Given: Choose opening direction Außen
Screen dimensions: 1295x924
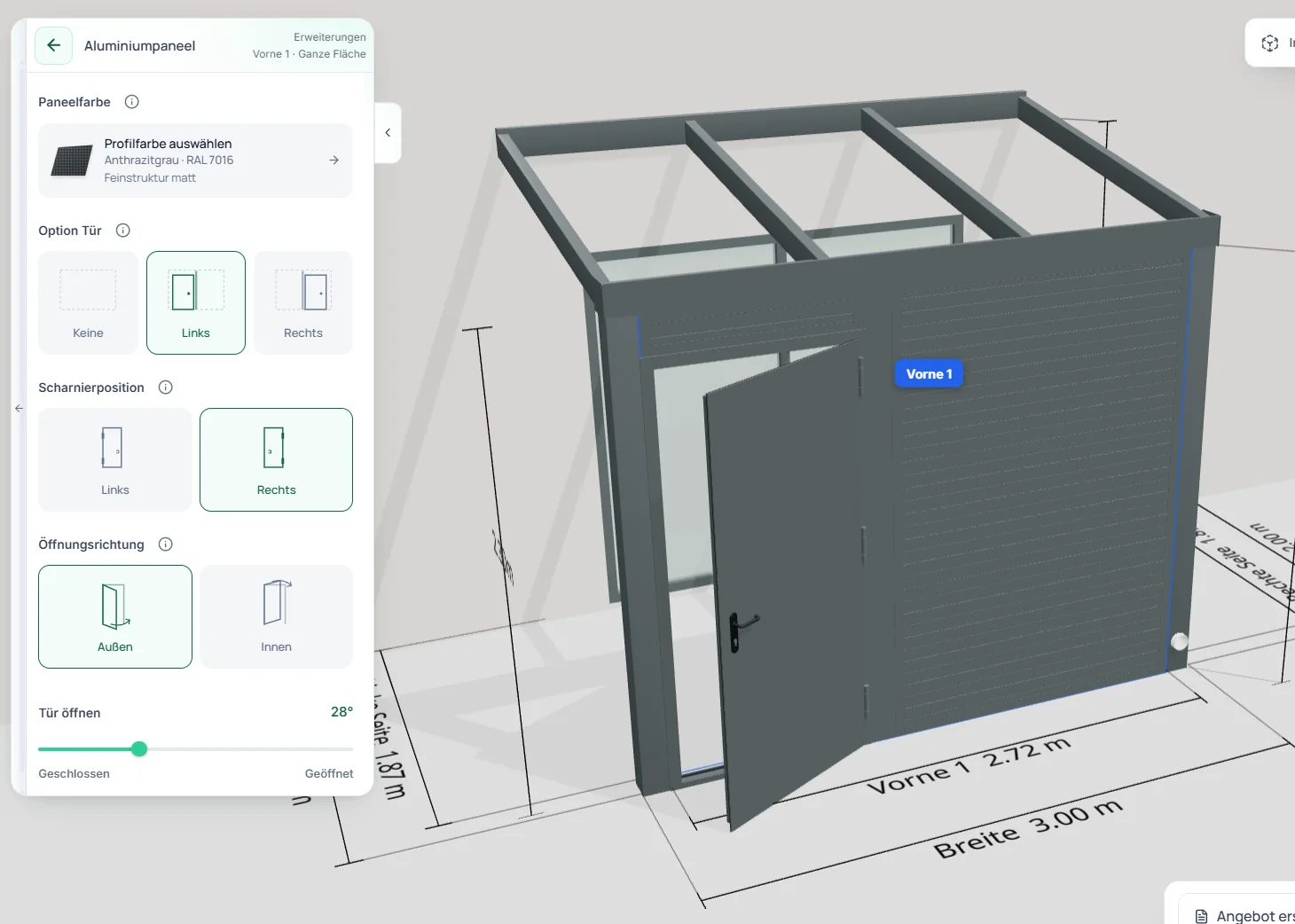Looking at the screenshot, I should click(x=115, y=616).
